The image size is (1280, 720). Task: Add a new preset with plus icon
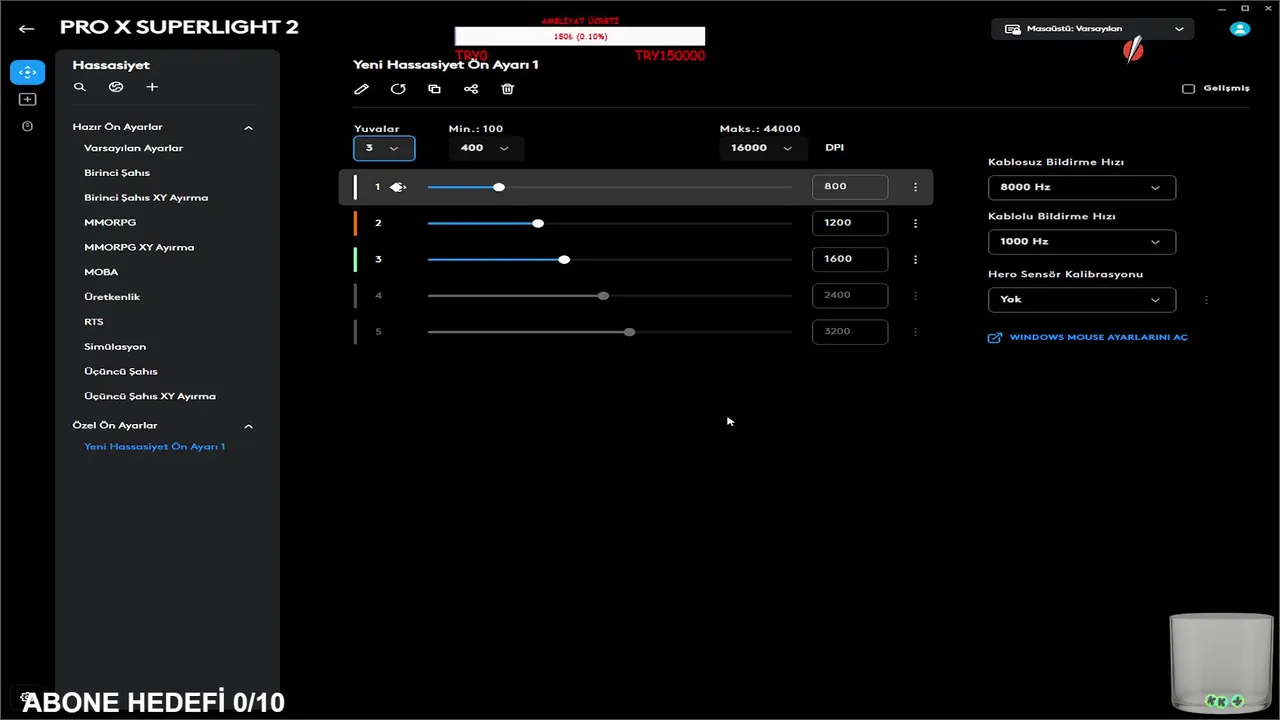coord(152,87)
